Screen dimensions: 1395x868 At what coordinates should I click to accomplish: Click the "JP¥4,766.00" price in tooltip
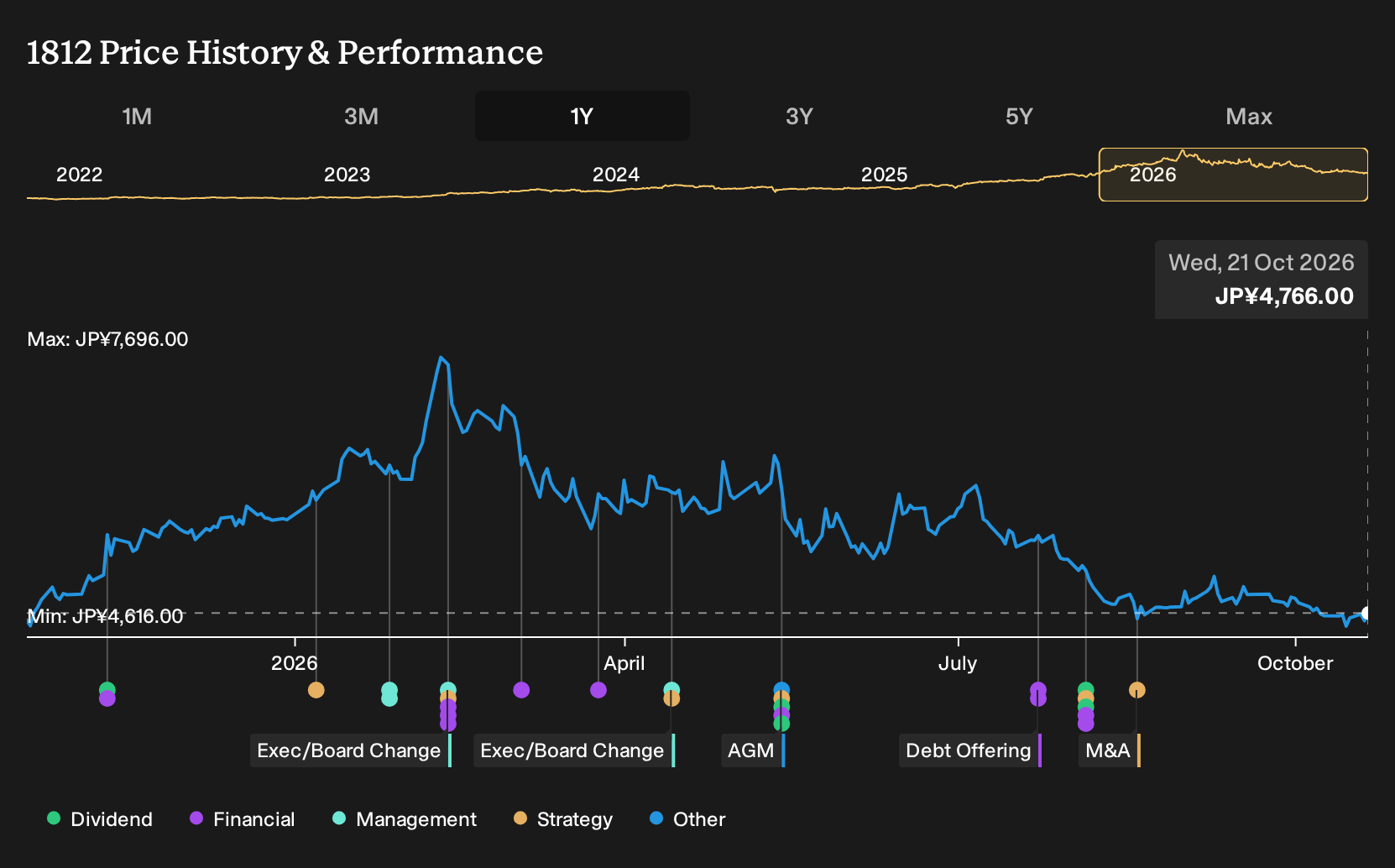1284,296
